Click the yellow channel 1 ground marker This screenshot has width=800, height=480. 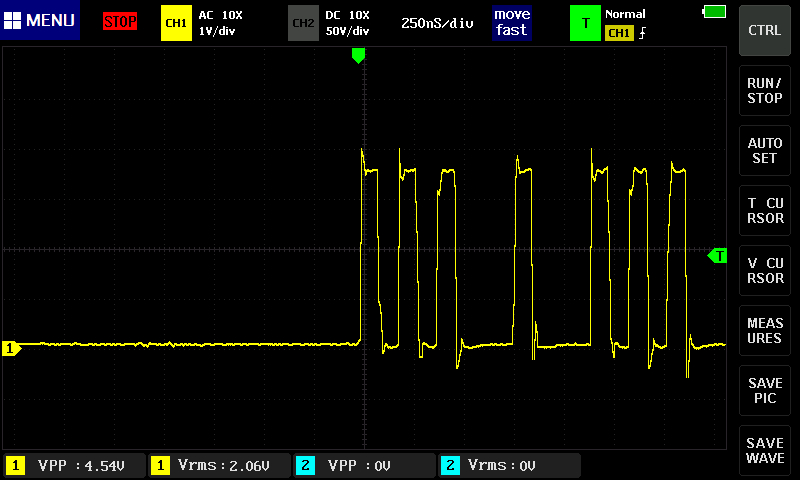click(12, 348)
